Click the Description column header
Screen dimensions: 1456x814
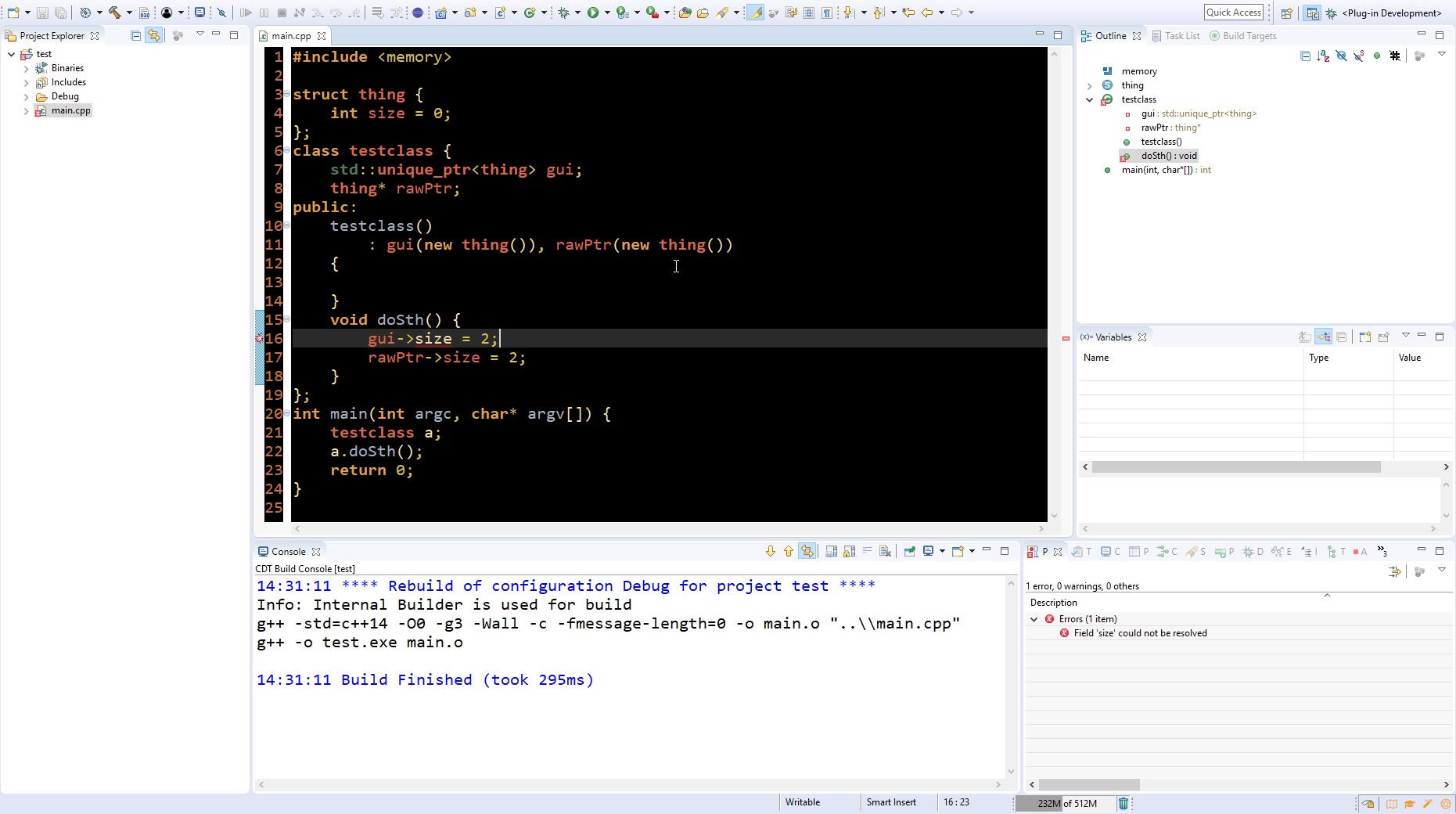click(x=1053, y=603)
